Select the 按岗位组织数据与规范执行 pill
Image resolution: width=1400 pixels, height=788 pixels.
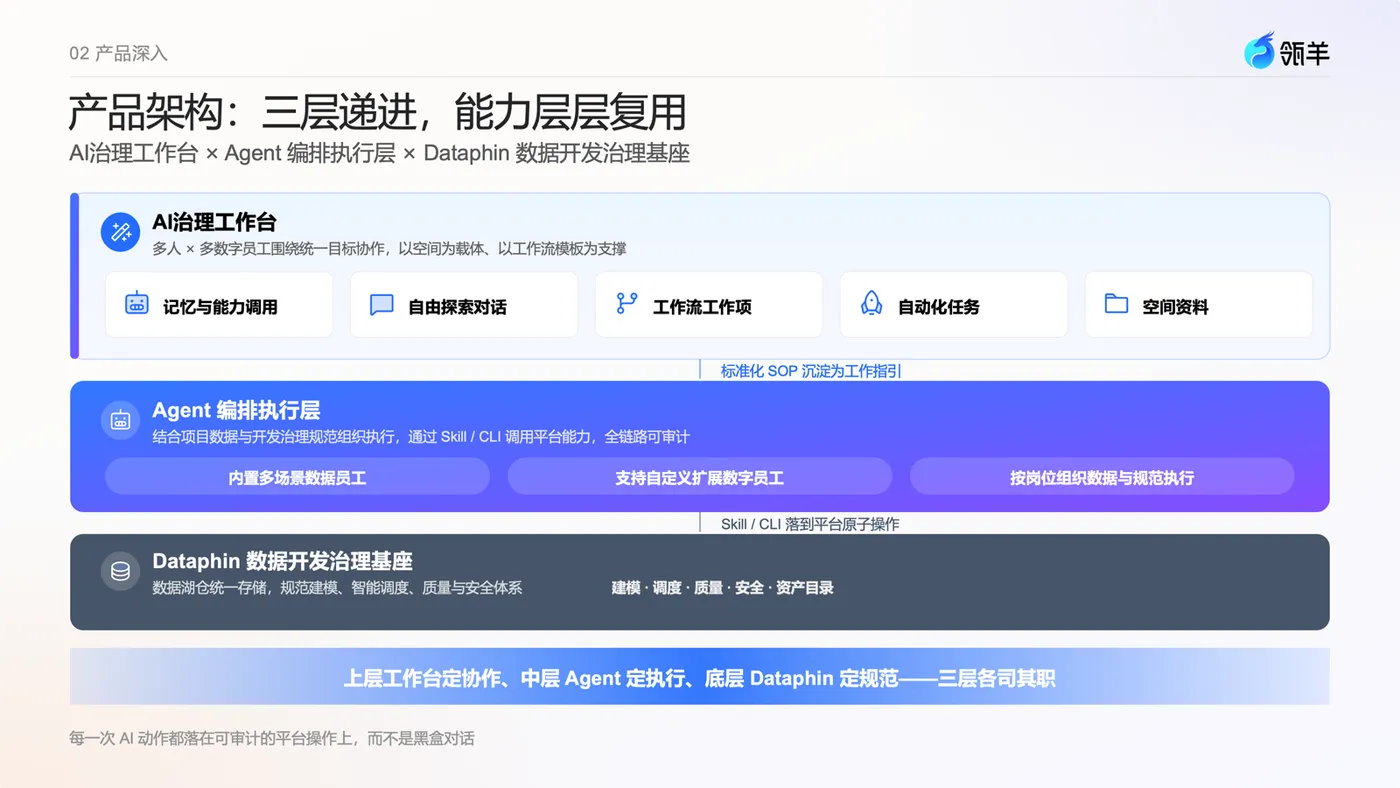pos(1102,477)
